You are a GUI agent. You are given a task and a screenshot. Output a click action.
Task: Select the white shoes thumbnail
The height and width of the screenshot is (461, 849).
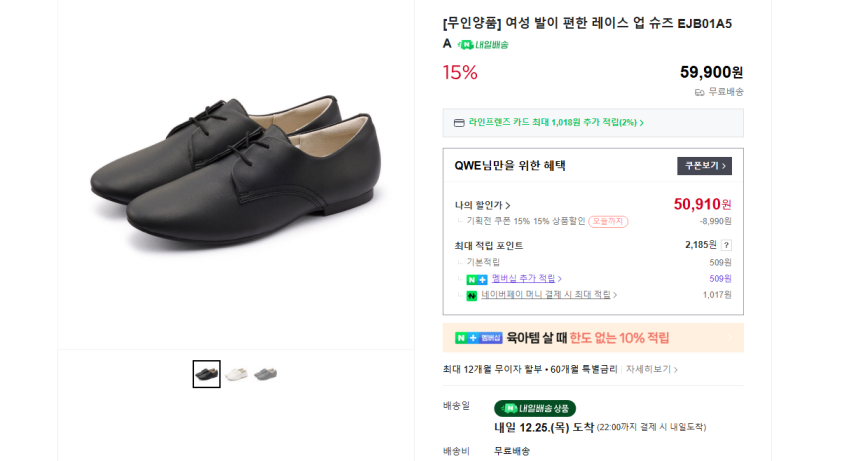coord(236,374)
